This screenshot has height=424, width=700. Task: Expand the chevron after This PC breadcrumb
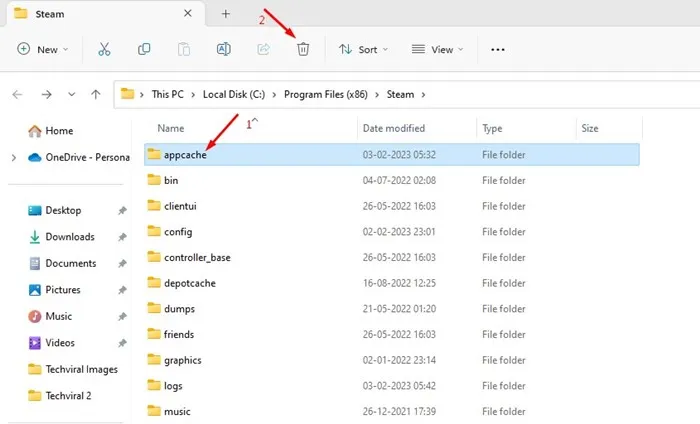coord(193,95)
